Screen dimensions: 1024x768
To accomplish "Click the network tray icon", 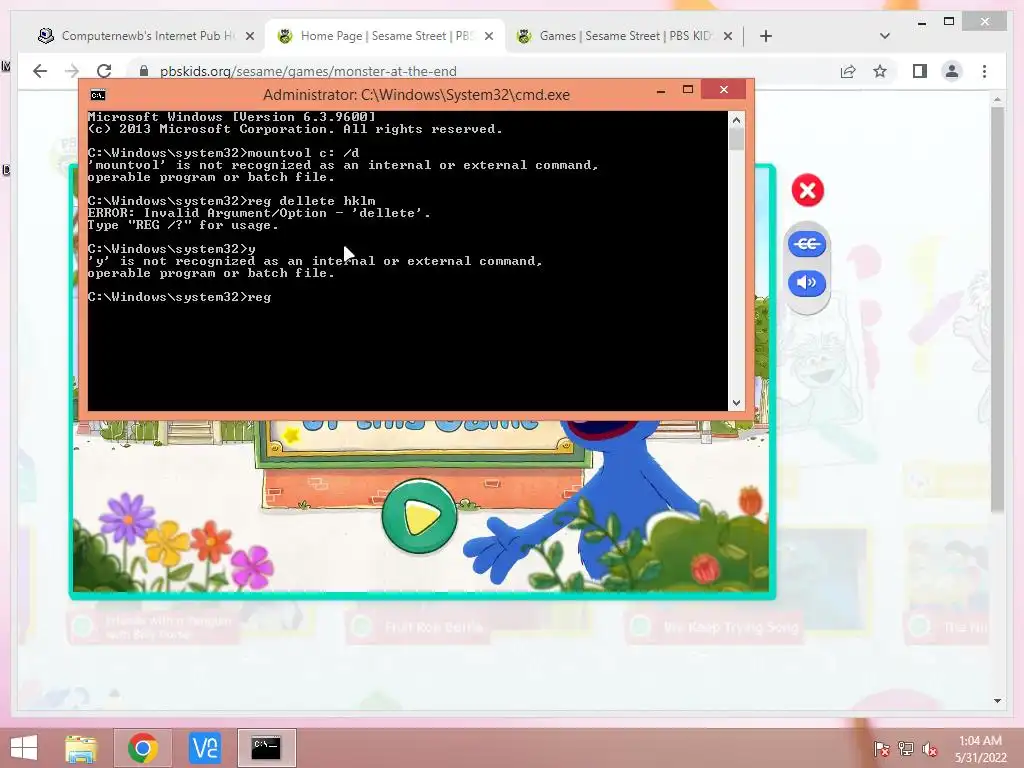I will pos(906,749).
